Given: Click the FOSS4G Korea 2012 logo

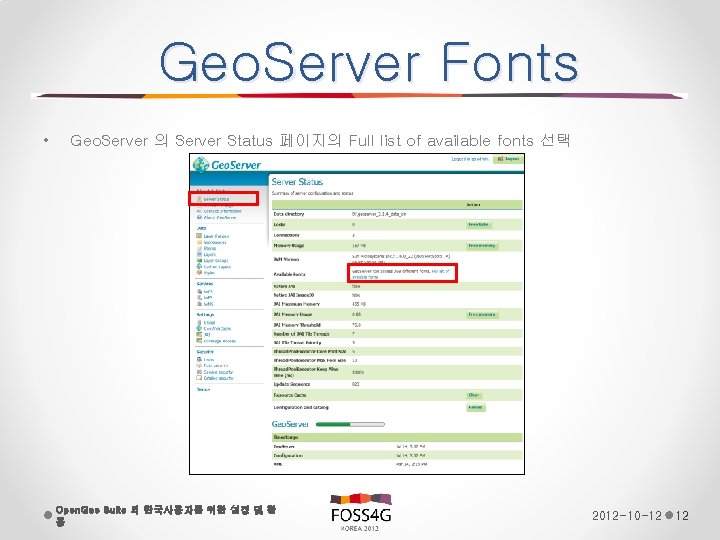Looking at the screenshot, I should click(x=360, y=512).
